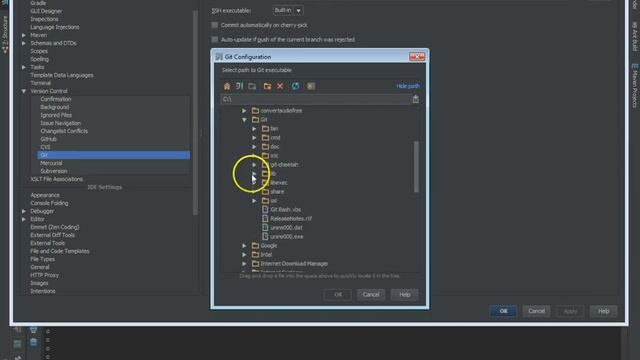This screenshot has width=640, height=360.
Task: Enable auto-update if push rejected checkbox
Action: (x=215, y=40)
